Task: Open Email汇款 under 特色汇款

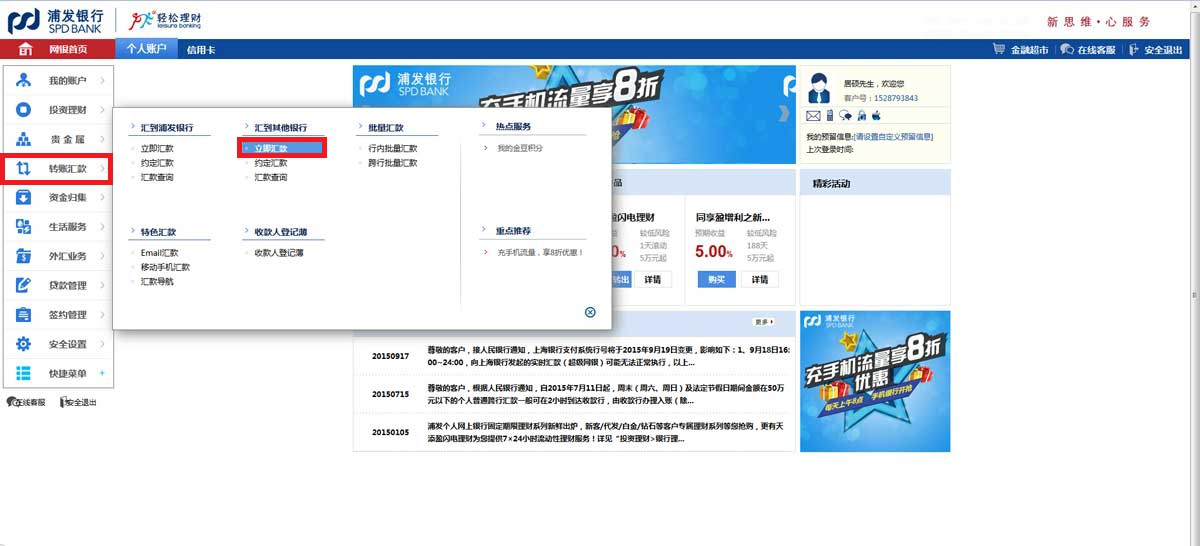Action: tap(159, 253)
